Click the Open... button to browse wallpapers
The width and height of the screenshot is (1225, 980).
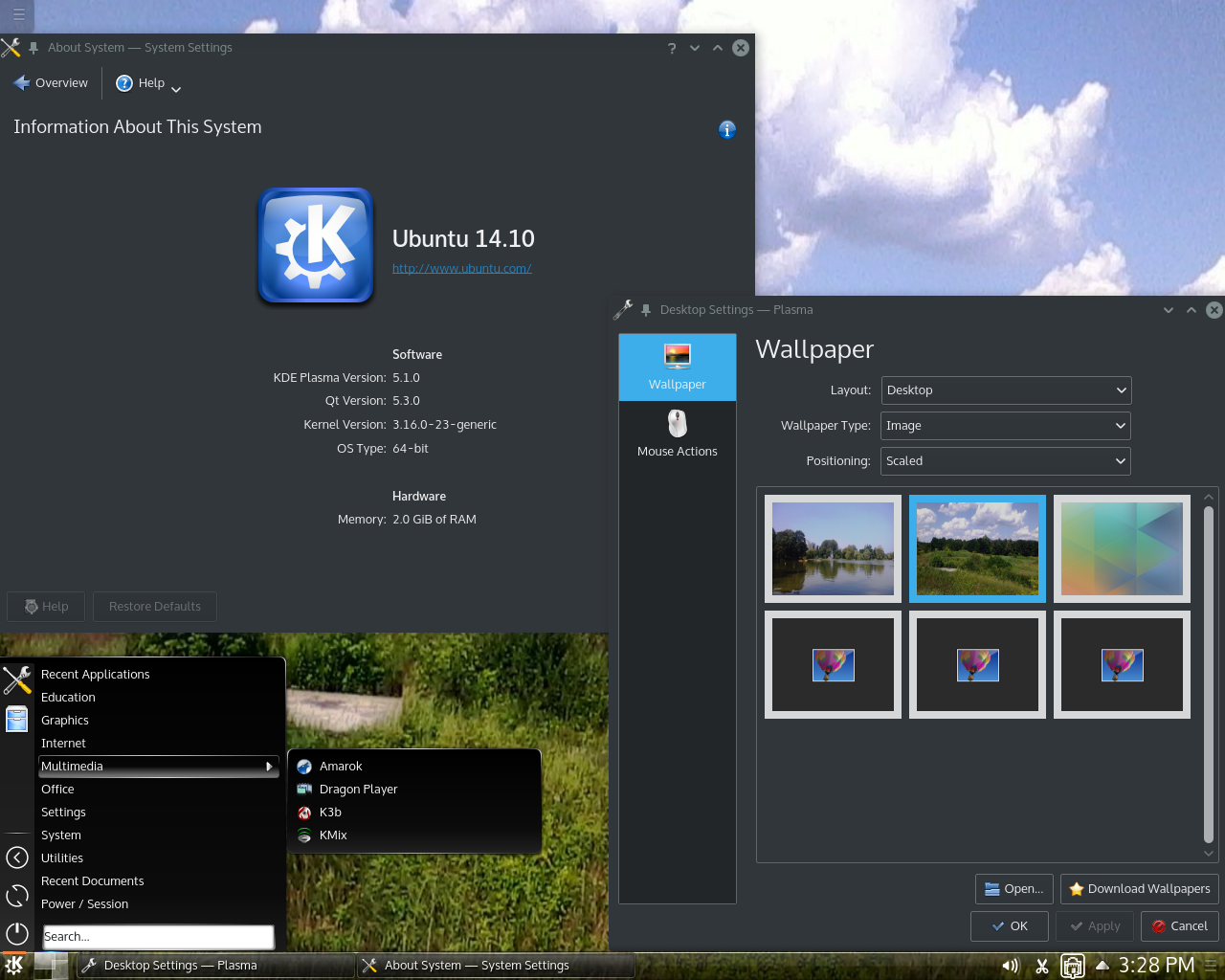[1014, 889]
